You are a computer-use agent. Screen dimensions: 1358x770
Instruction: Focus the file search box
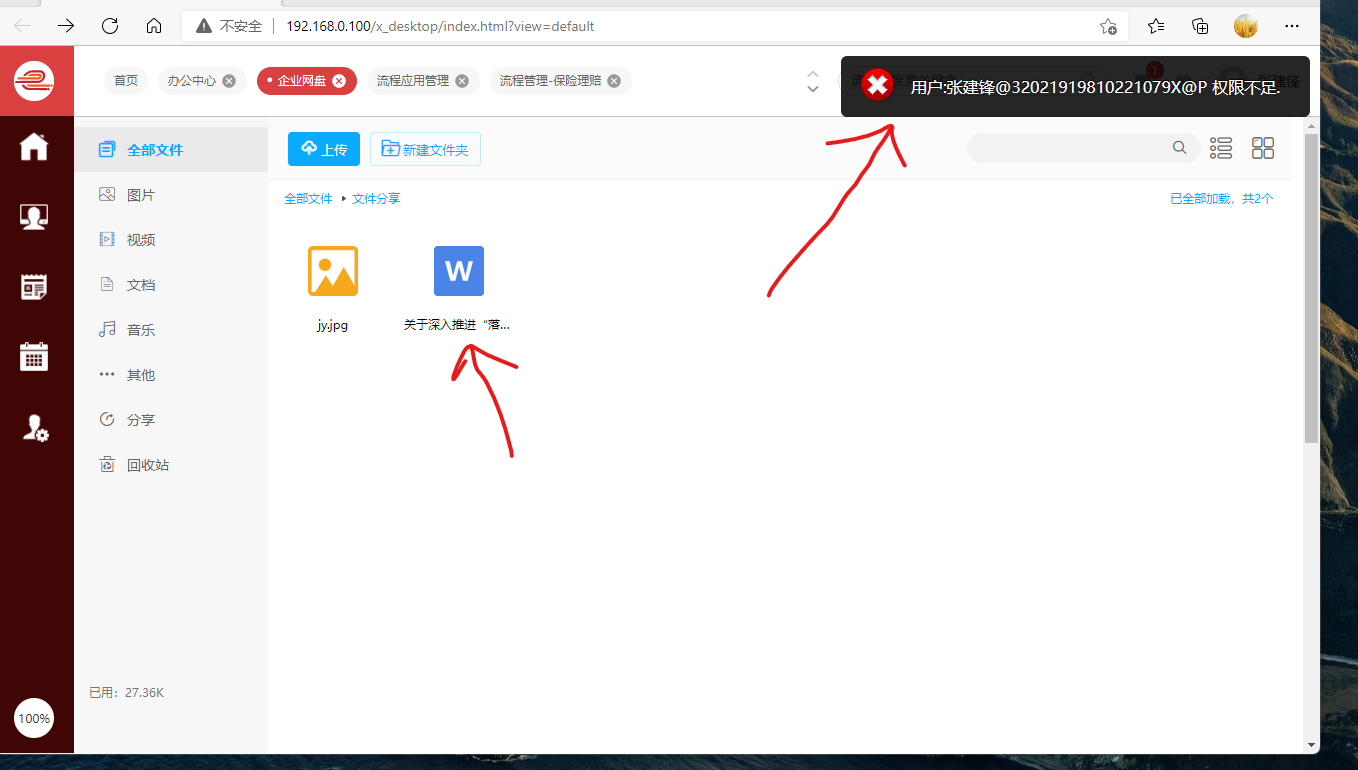coord(1083,148)
